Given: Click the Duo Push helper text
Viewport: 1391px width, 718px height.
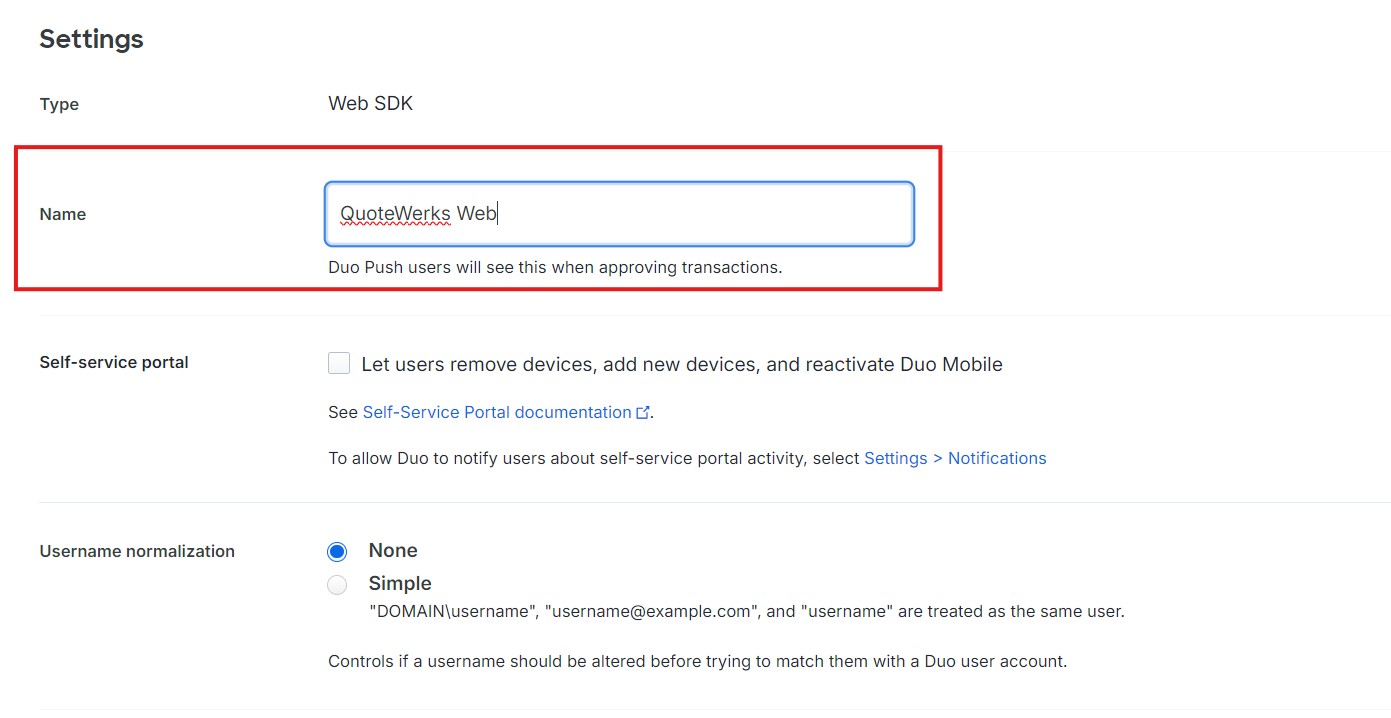Looking at the screenshot, I should 555,267.
